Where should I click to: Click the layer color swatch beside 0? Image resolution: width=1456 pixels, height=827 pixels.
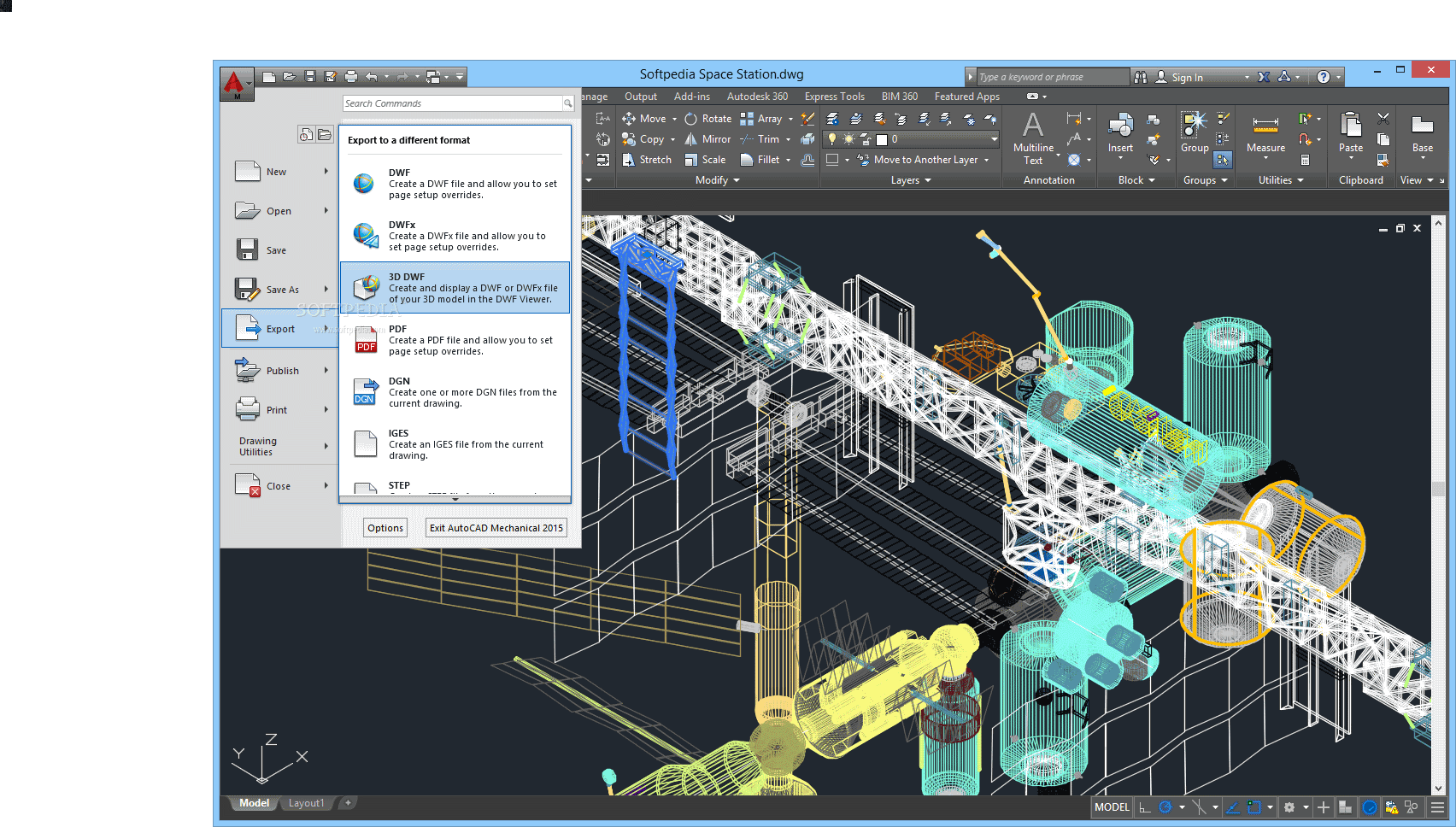[882, 139]
